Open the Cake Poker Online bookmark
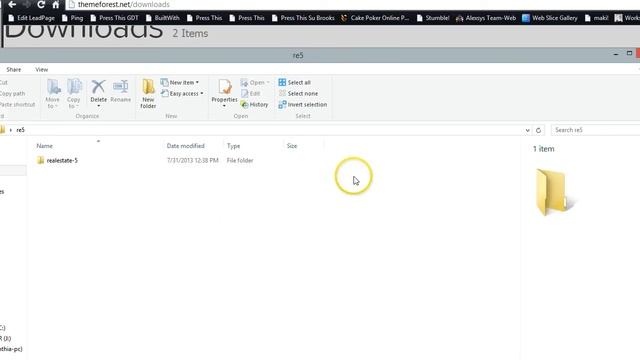Image resolution: width=640 pixels, height=360 pixels. [375, 18]
